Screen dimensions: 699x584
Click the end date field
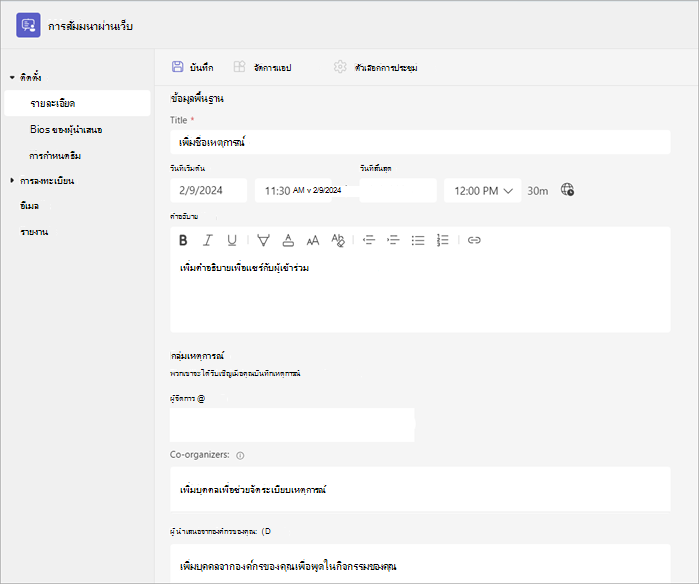coord(398,190)
